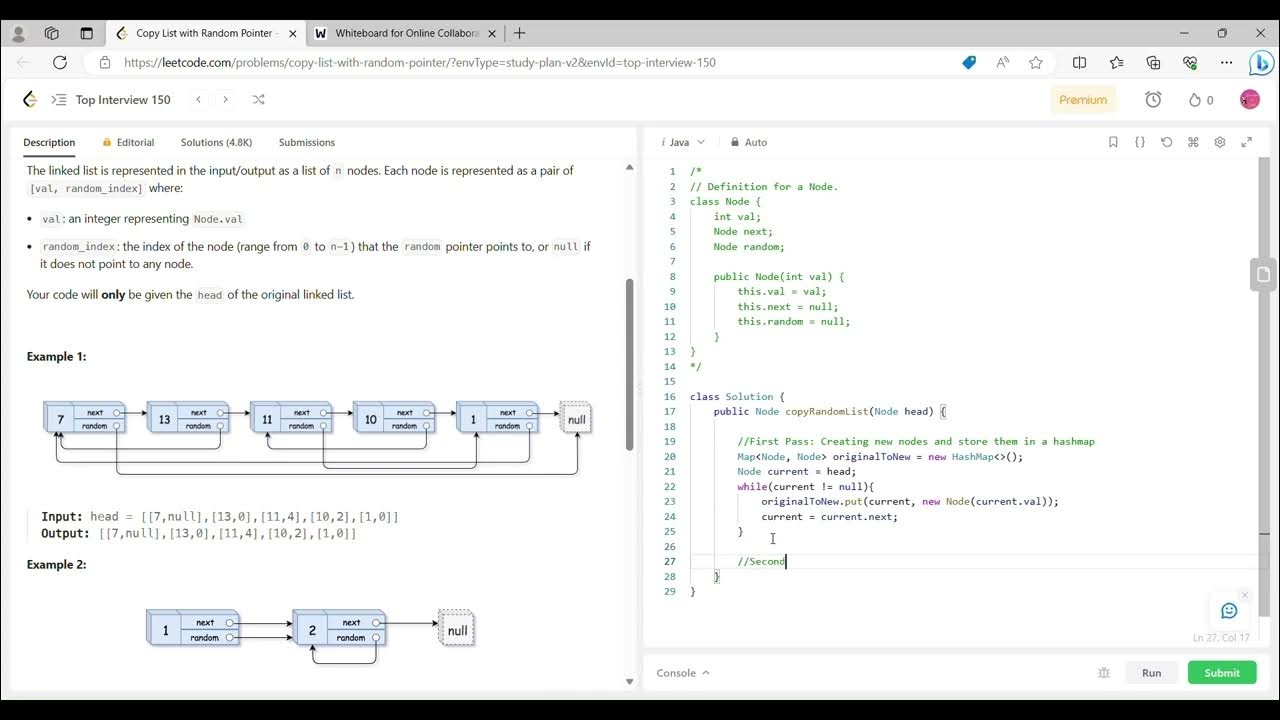Open editor keyboard shortcuts icon
The image size is (1280, 720).
point(1193,142)
